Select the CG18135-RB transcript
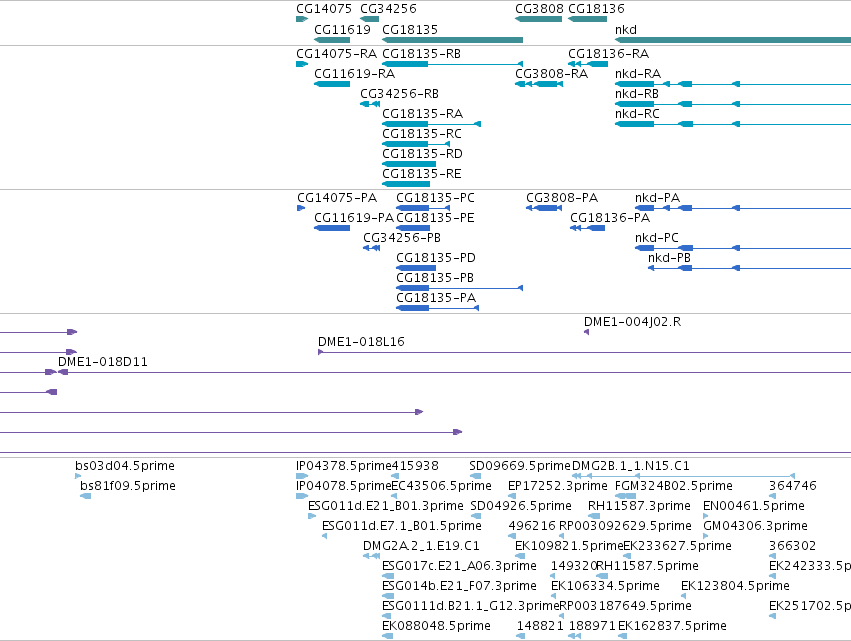Image resolution: width=851 pixels, height=641 pixels. coord(453,64)
